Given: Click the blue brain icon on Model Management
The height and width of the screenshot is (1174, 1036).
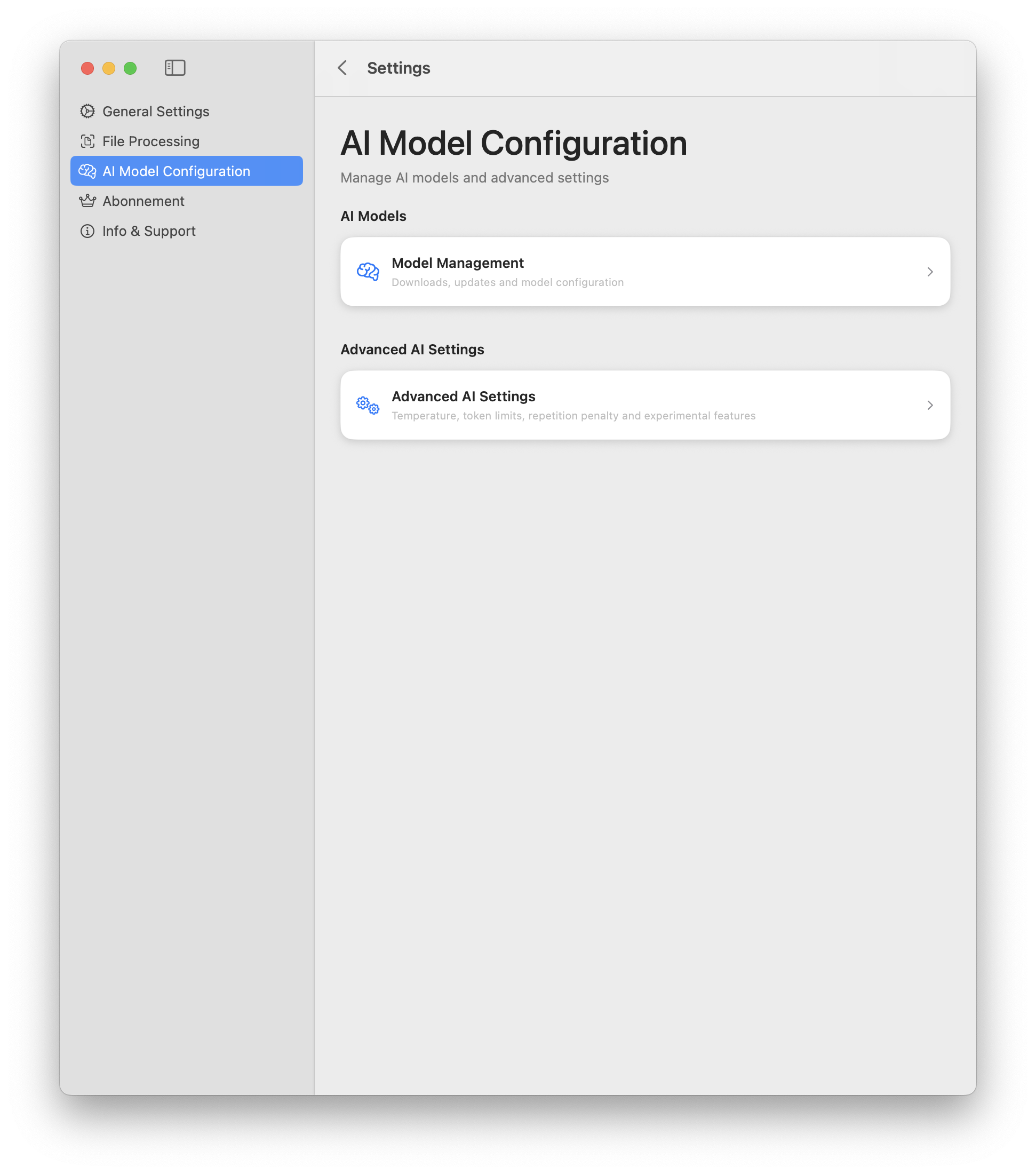Looking at the screenshot, I should click(368, 271).
